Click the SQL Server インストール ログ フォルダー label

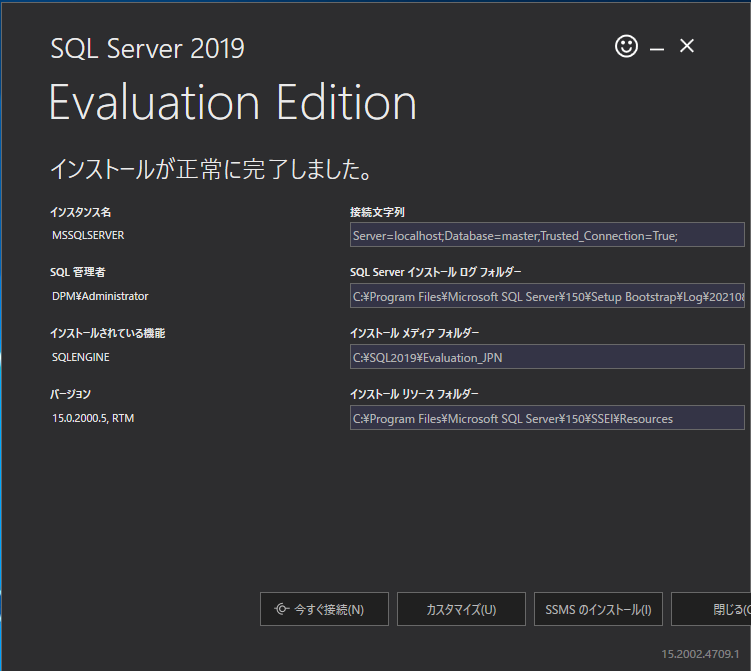tap(435, 272)
